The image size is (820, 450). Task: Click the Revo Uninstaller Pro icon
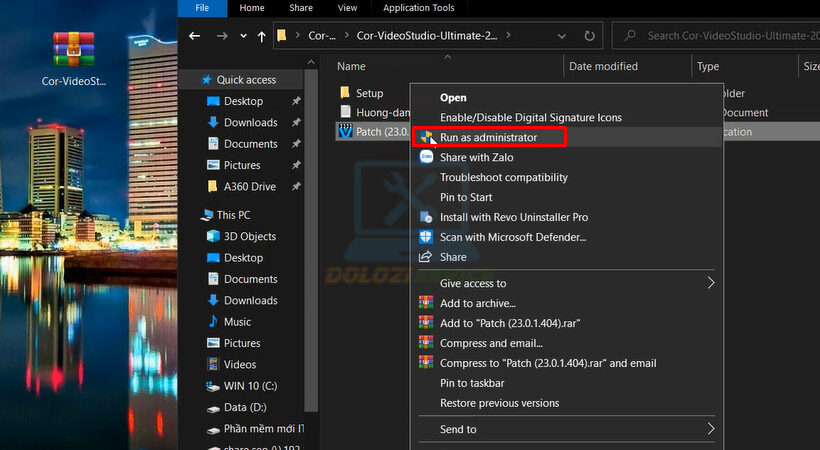click(426, 217)
